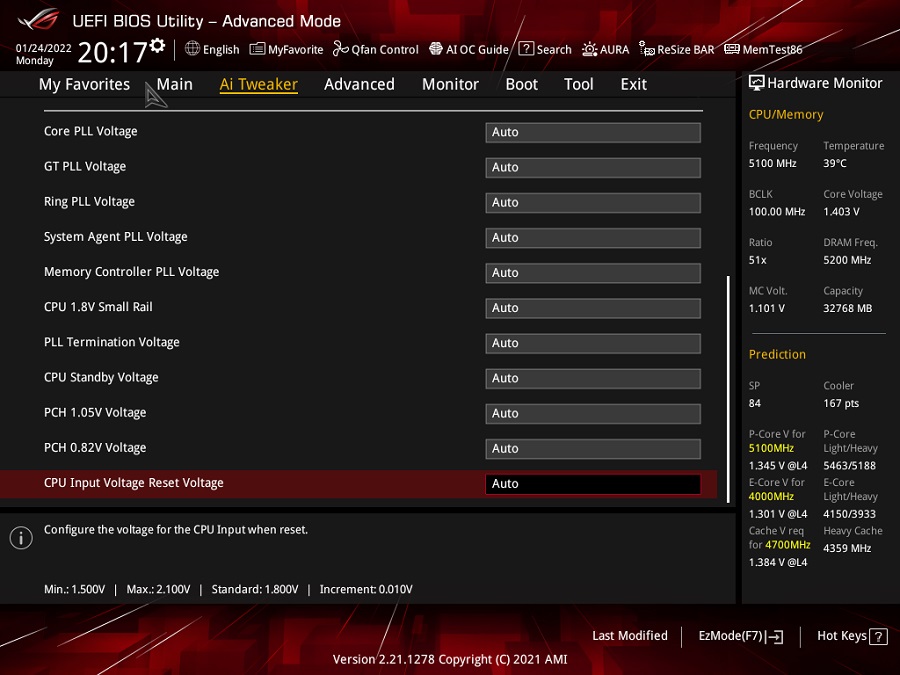Select the PCH 0.82V Voltage label

(x=95, y=448)
